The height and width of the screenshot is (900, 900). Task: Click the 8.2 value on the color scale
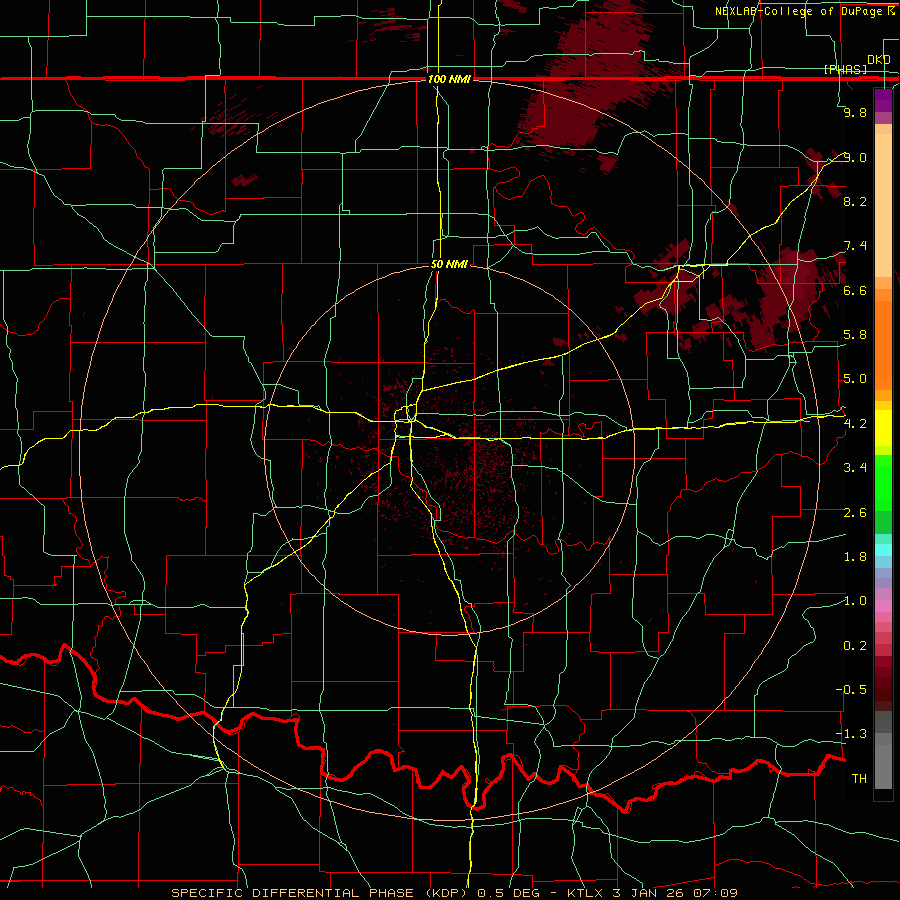tap(855, 201)
